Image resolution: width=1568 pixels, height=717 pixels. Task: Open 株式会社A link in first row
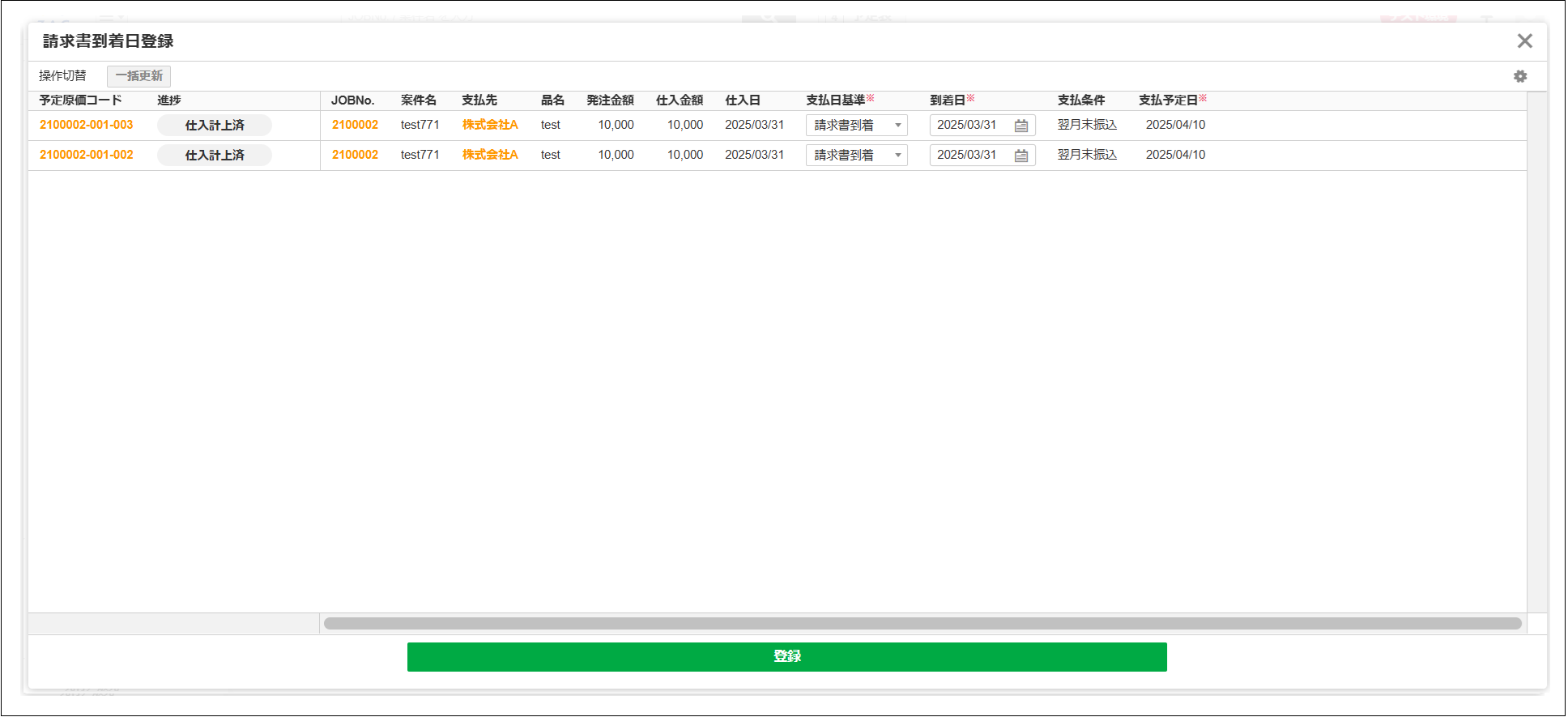pos(490,125)
